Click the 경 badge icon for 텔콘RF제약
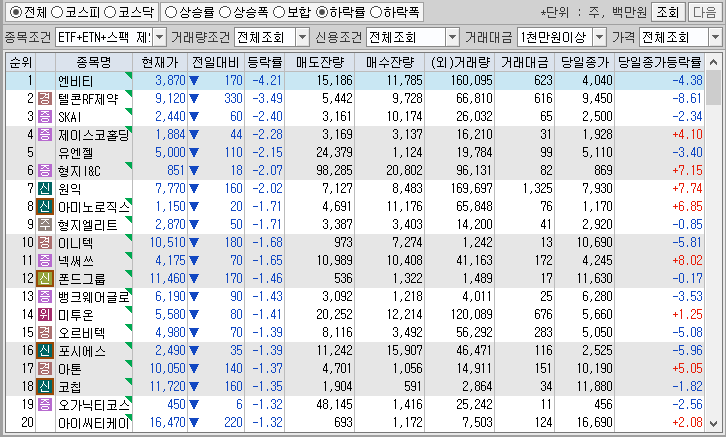The height and width of the screenshot is (437, 726). pyautogui.click(x=45, y=99)
